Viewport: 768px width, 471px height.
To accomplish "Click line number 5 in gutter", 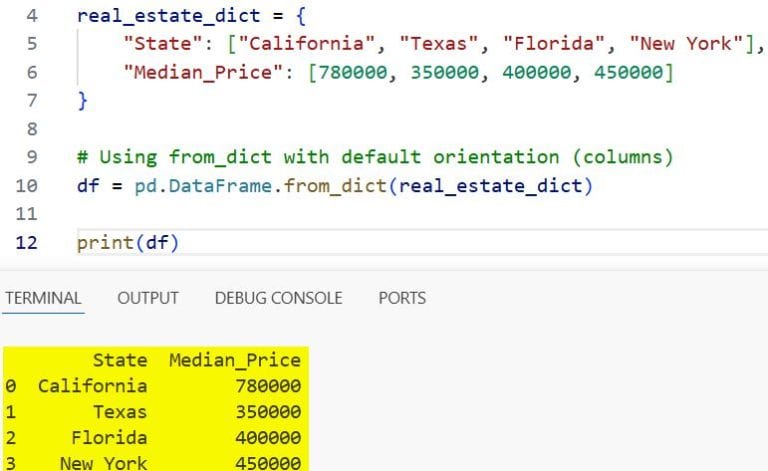I will [x=32, y=44].
